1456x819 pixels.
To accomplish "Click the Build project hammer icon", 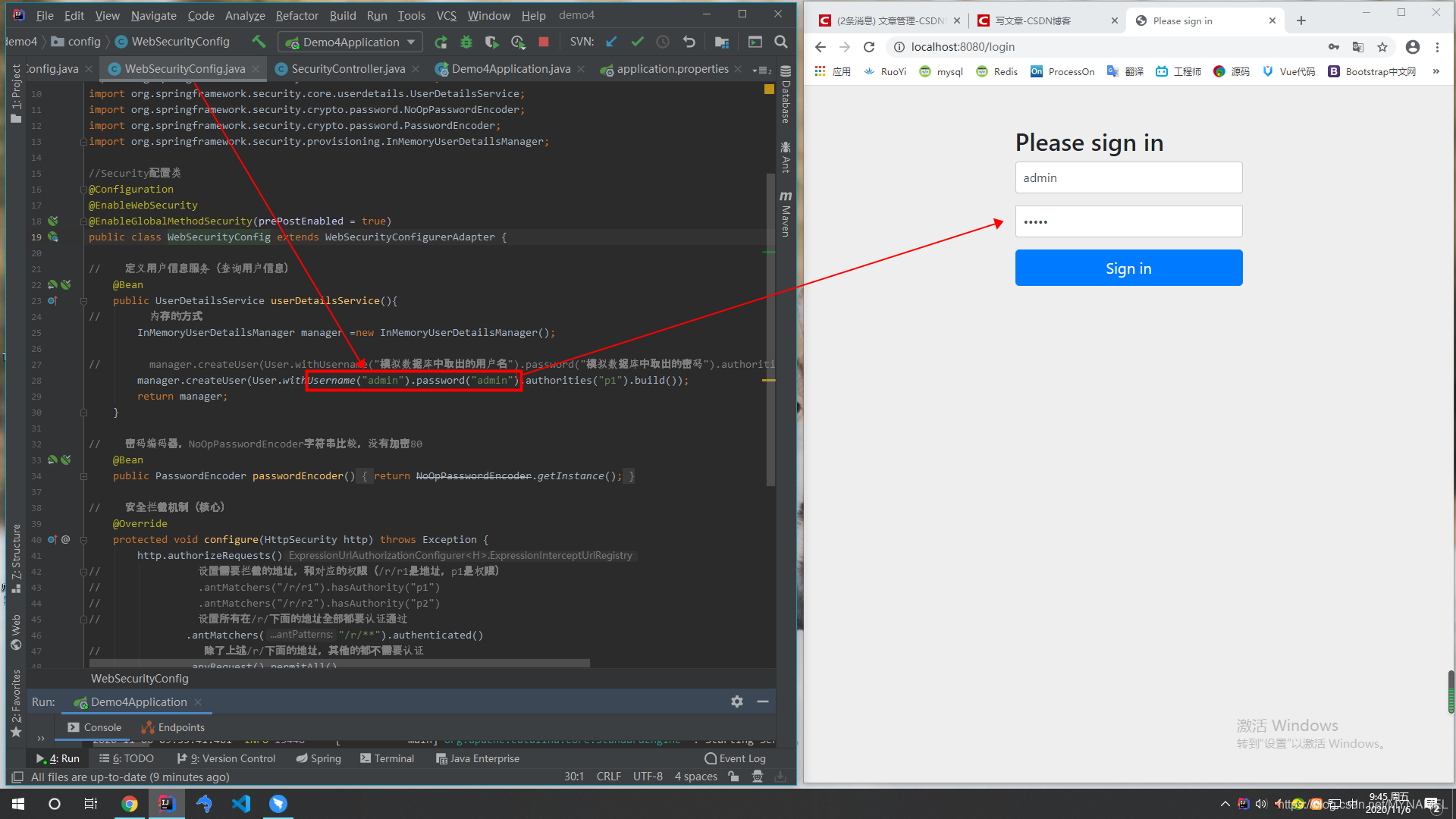I will pyautogui.click(x=259, y=42).
